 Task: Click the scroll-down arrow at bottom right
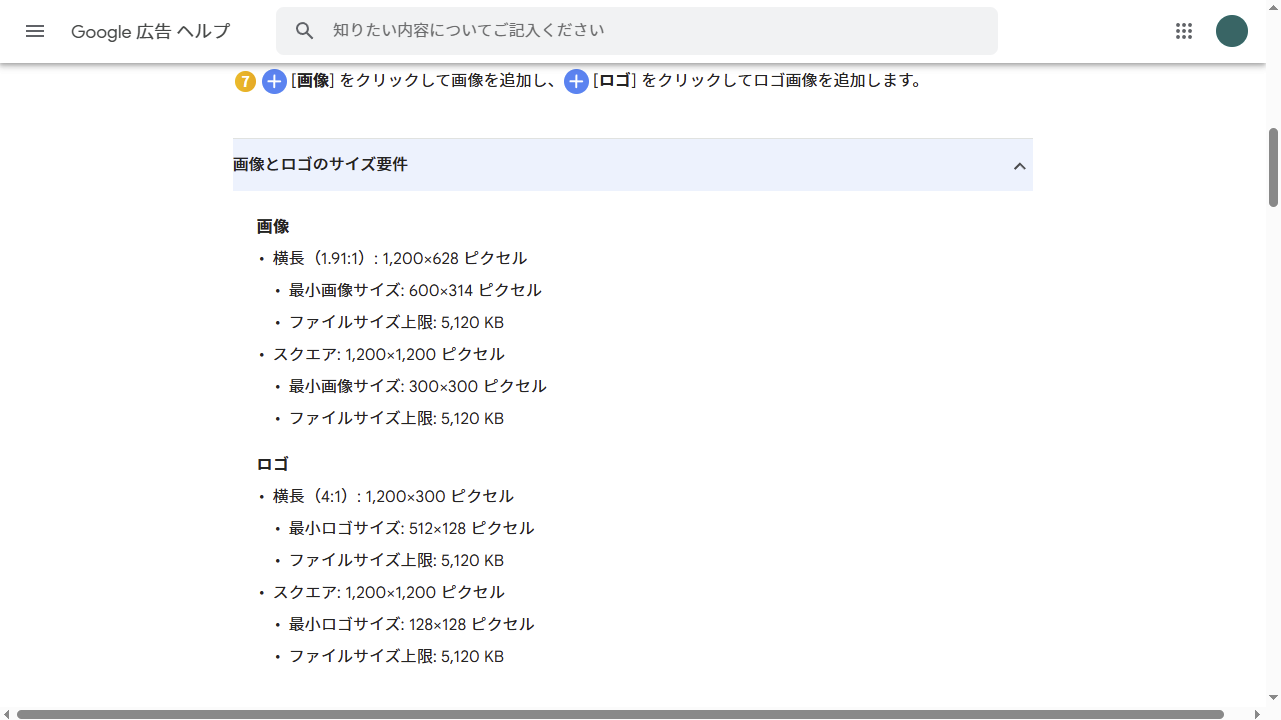click(x=1273, y=697)
